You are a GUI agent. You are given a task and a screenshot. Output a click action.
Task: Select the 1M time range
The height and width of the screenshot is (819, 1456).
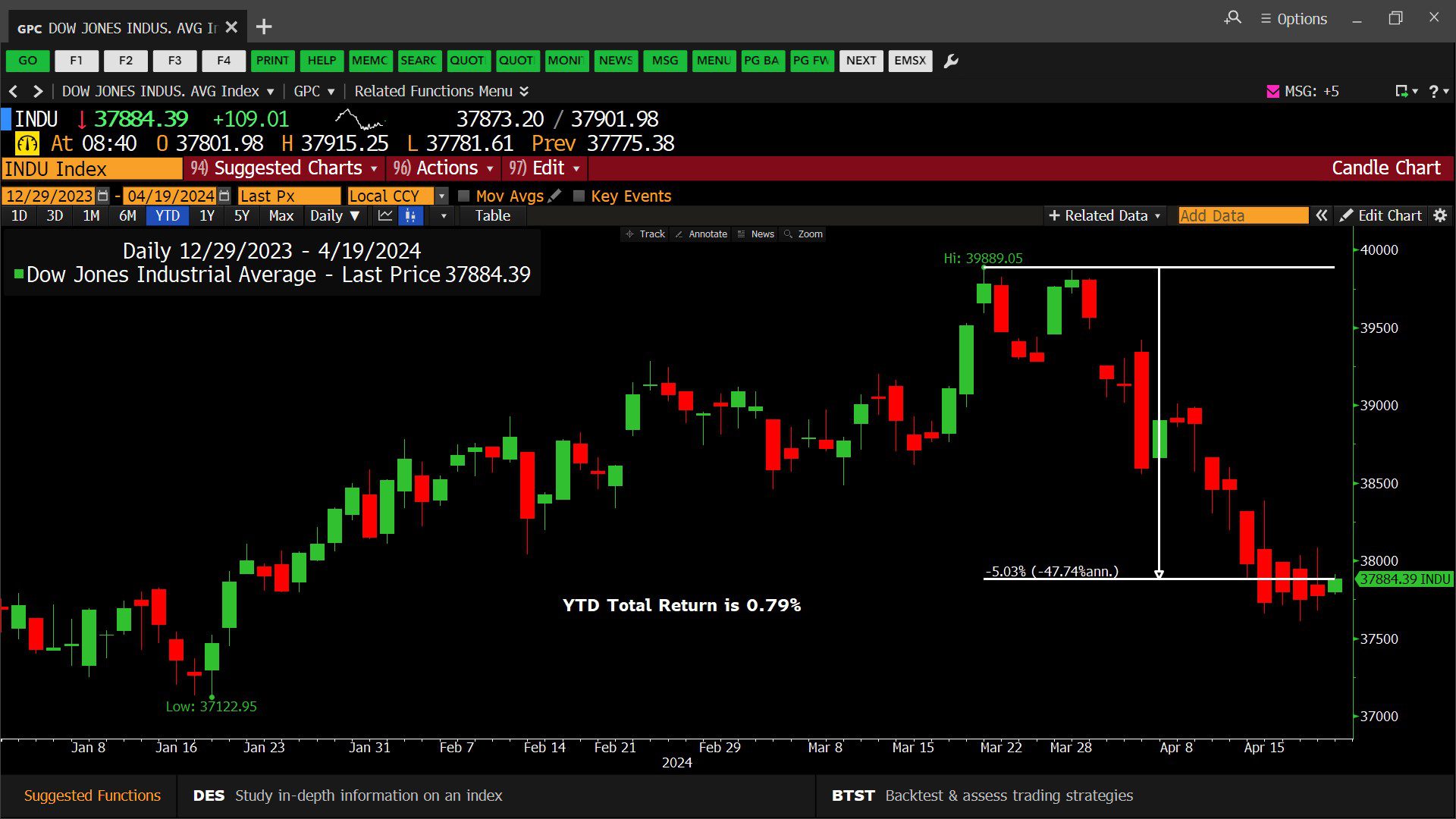pyautogui.click(x=91, y=215)
